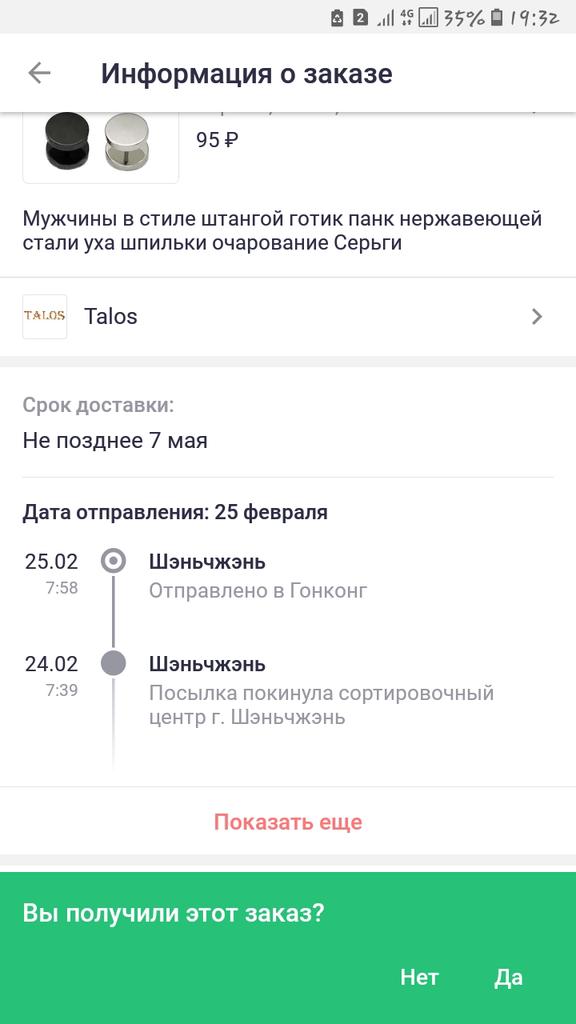Tap the Отправлено в Гонконг status
This screenshot has height=1024, width=576.
(258, 590)
